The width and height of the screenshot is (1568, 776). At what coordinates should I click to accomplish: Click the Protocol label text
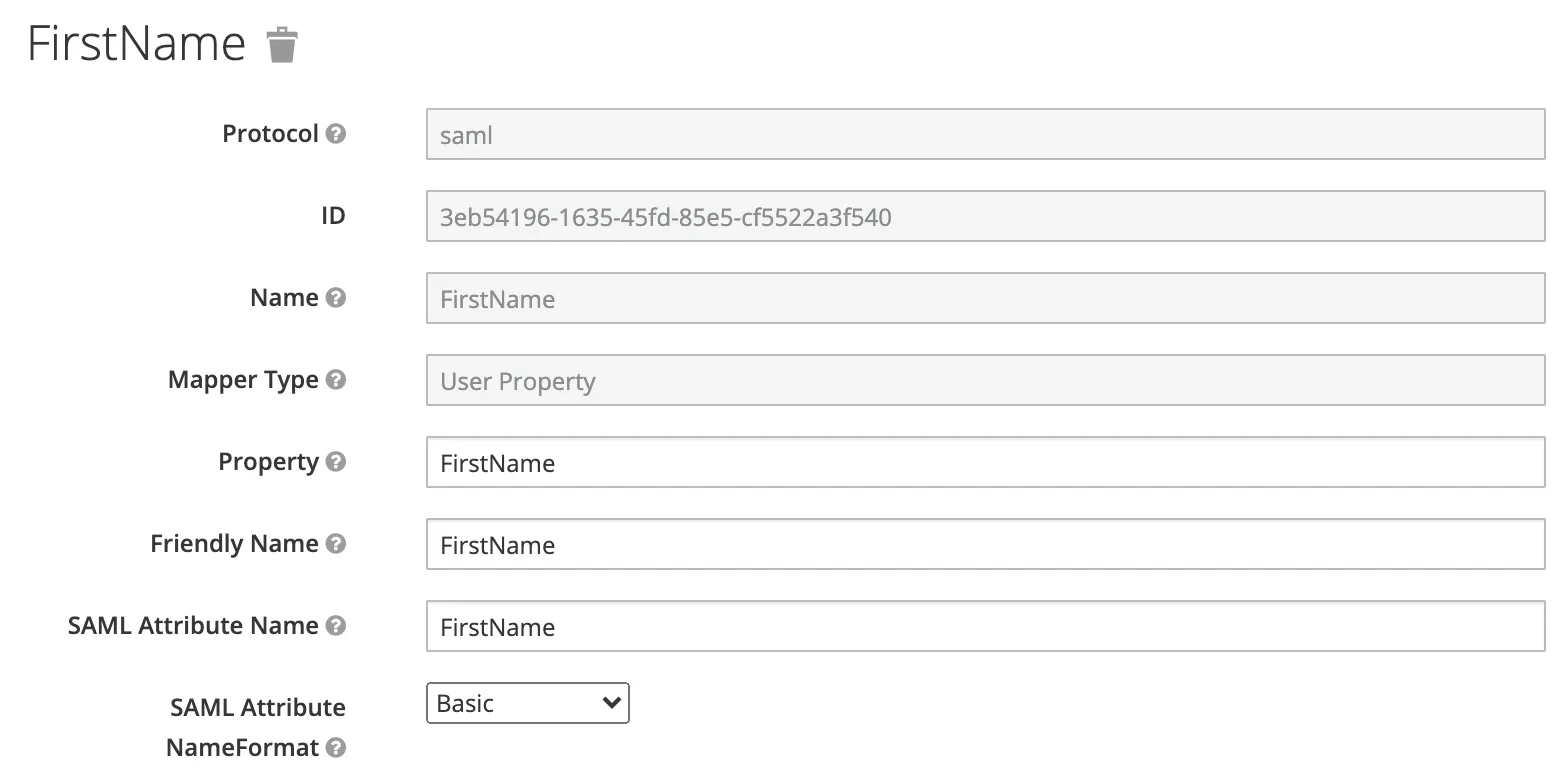270,134
